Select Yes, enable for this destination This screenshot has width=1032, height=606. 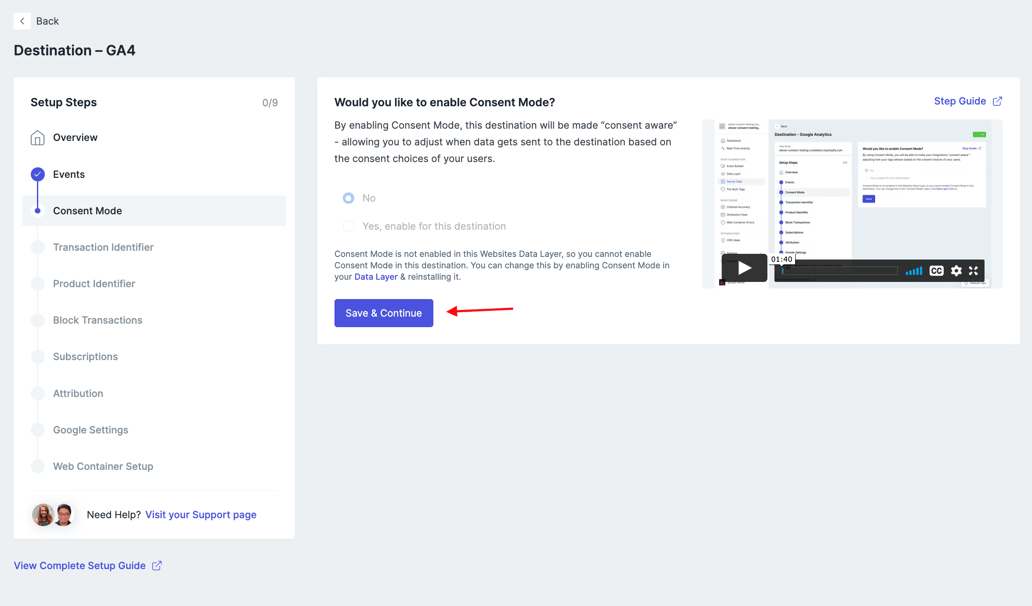pos(348,226)
